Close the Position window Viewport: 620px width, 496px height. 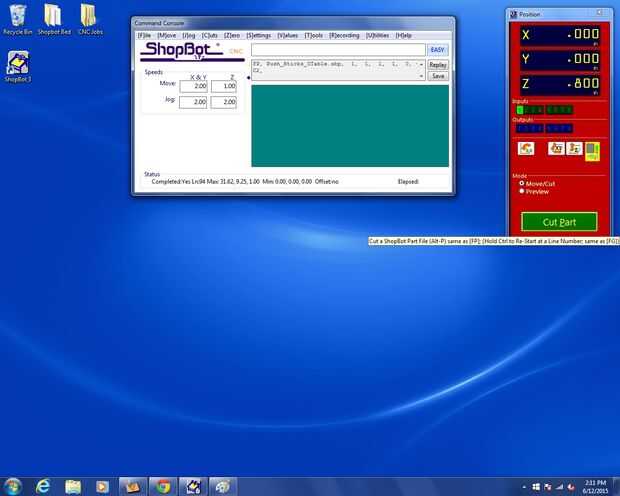(x=600, y=13)
